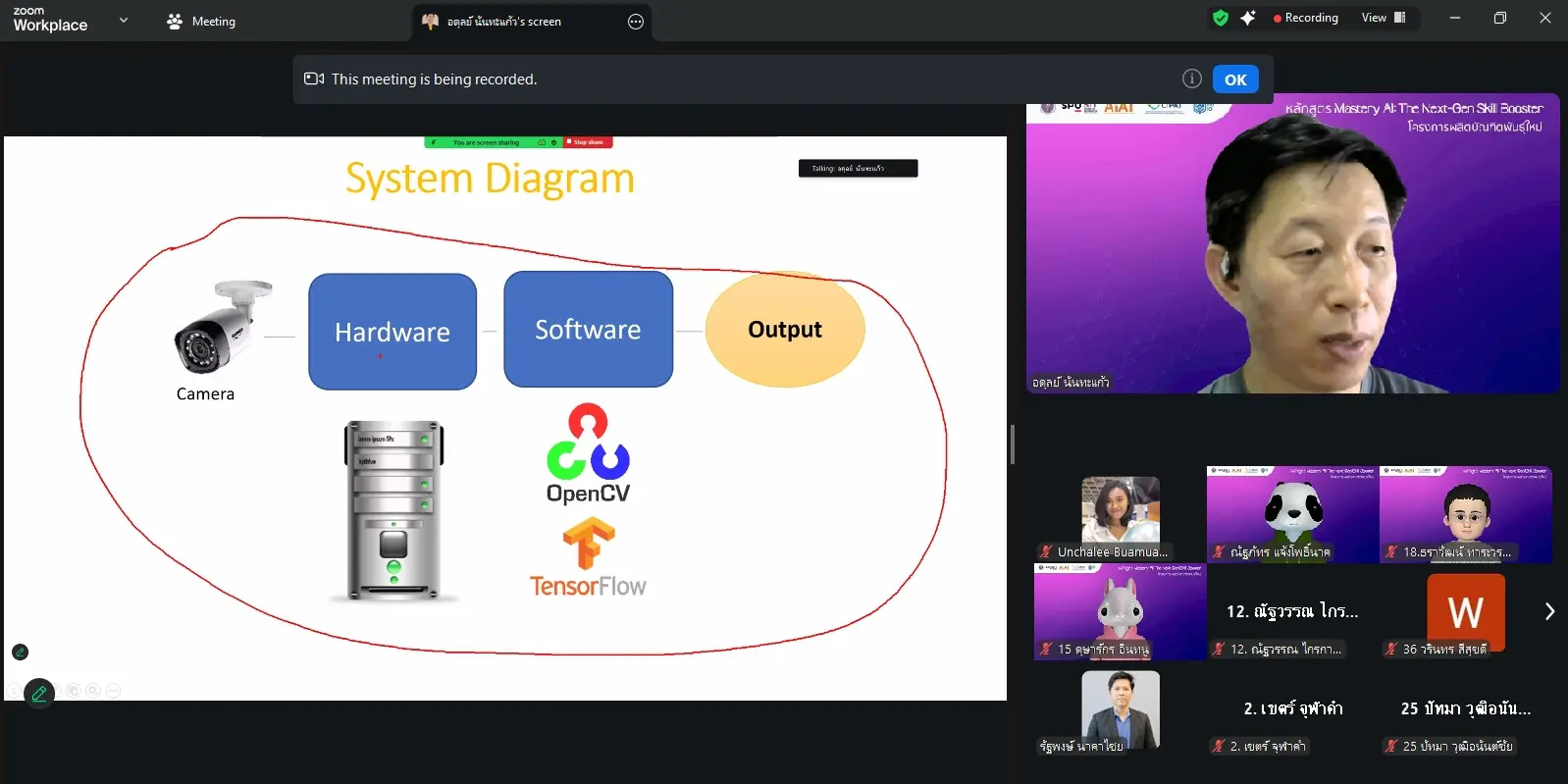The image size is (1568, 784).
Task: Click the red Stop share button
Action: click(588, 142)
